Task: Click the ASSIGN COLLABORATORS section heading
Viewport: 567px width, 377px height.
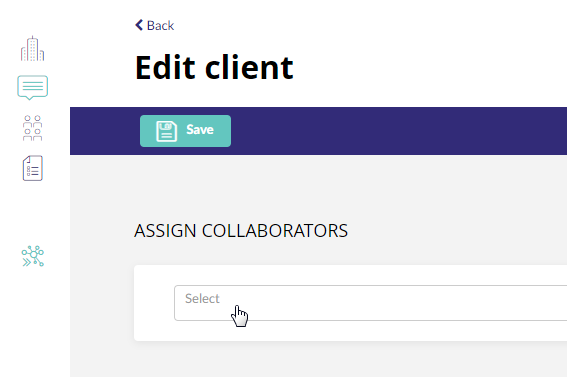Action: point(241,231)
